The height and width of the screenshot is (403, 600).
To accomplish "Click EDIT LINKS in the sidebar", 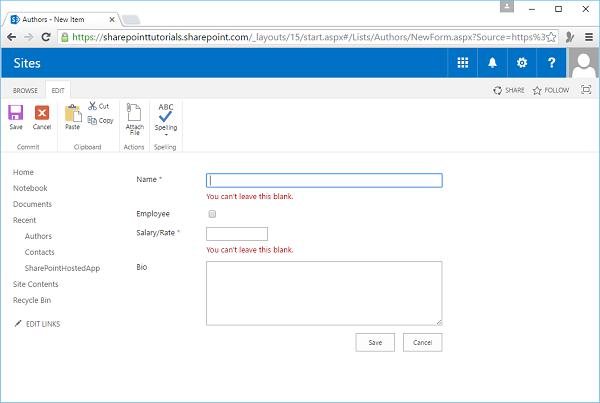I will point(42,324).
